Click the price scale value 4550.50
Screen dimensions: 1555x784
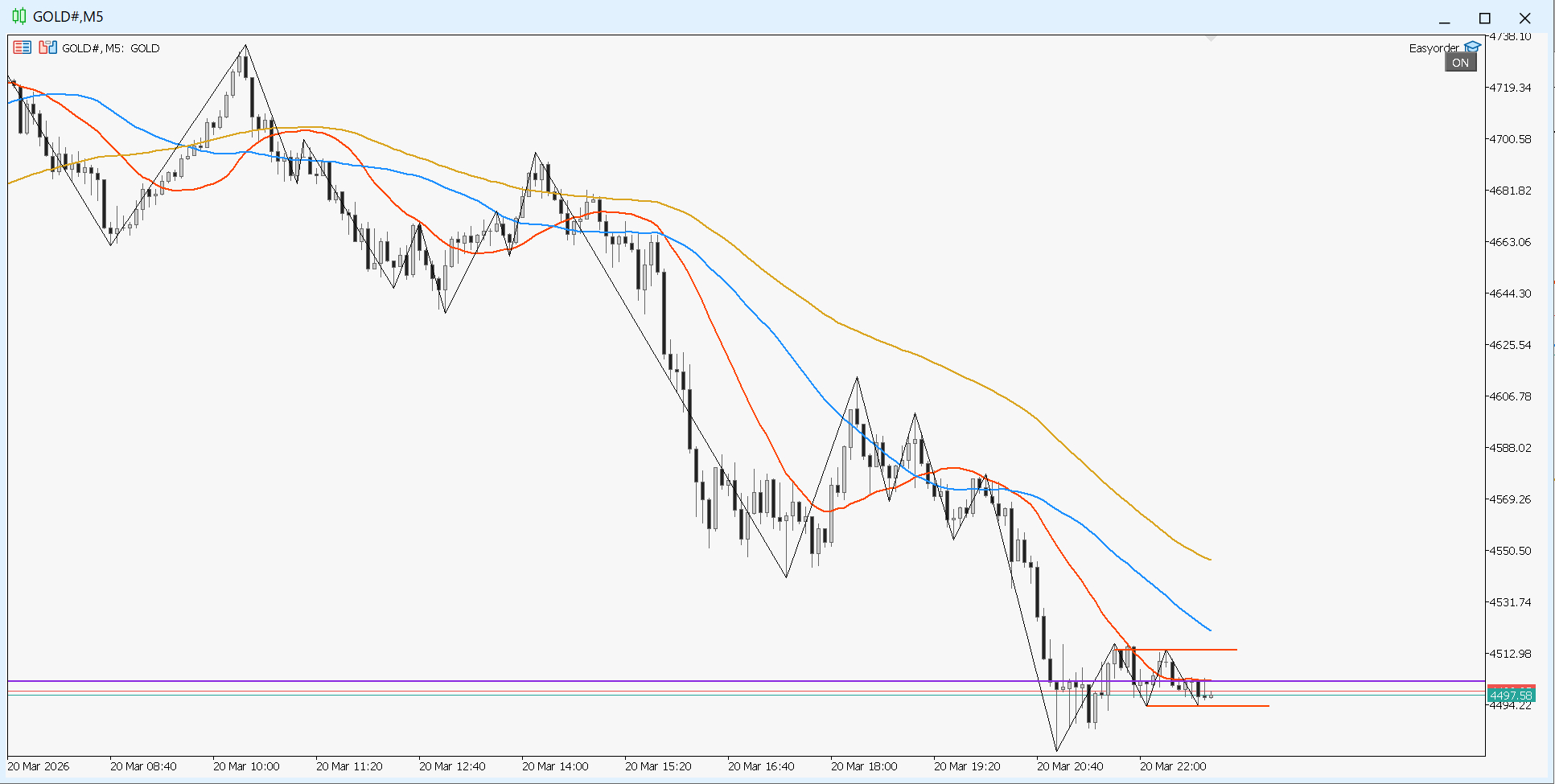1510,551
